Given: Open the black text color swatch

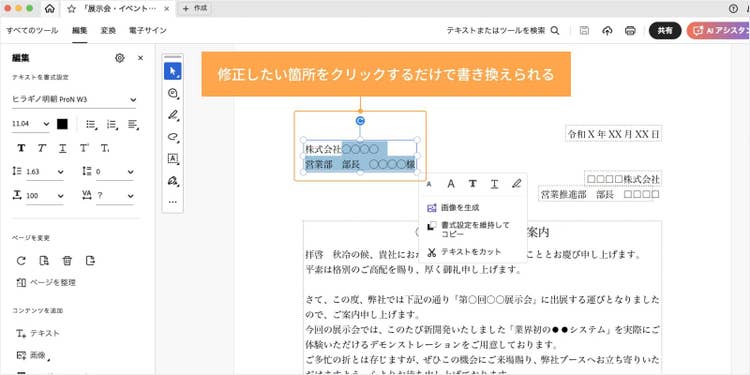Looking at the screenshot, I should pyautogui.click(x=62, y=124).
